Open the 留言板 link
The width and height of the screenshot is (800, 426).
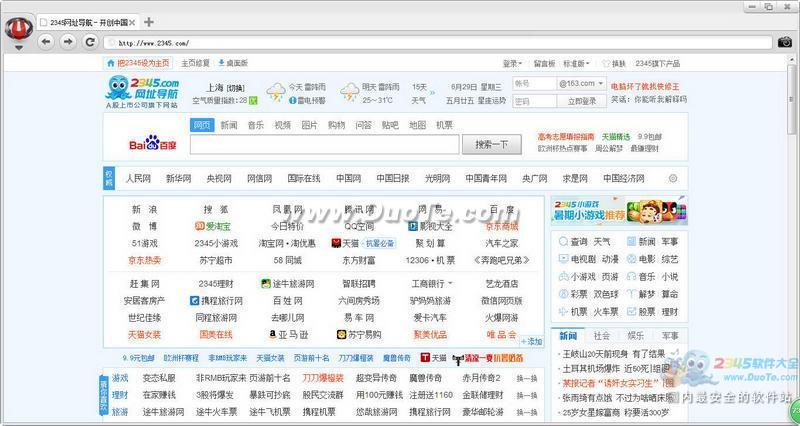coord(544,64)
